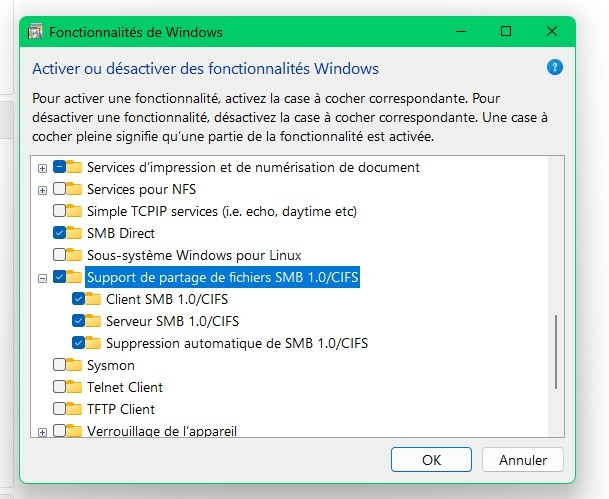Click the help question mark icon

555,68
